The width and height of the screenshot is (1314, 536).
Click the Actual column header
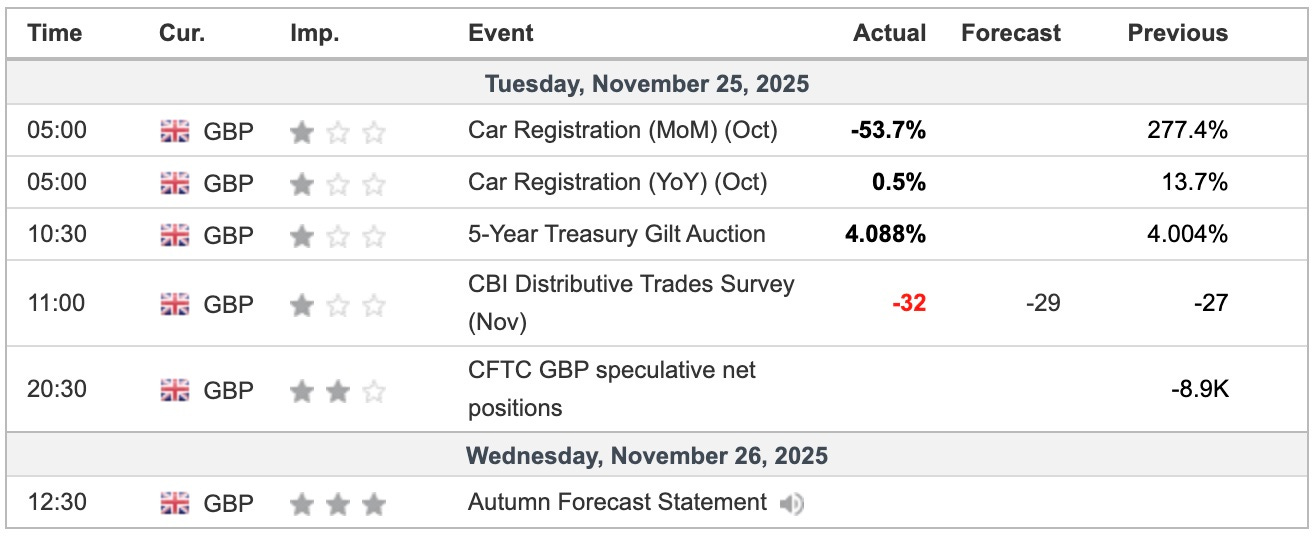click(889, 33)
